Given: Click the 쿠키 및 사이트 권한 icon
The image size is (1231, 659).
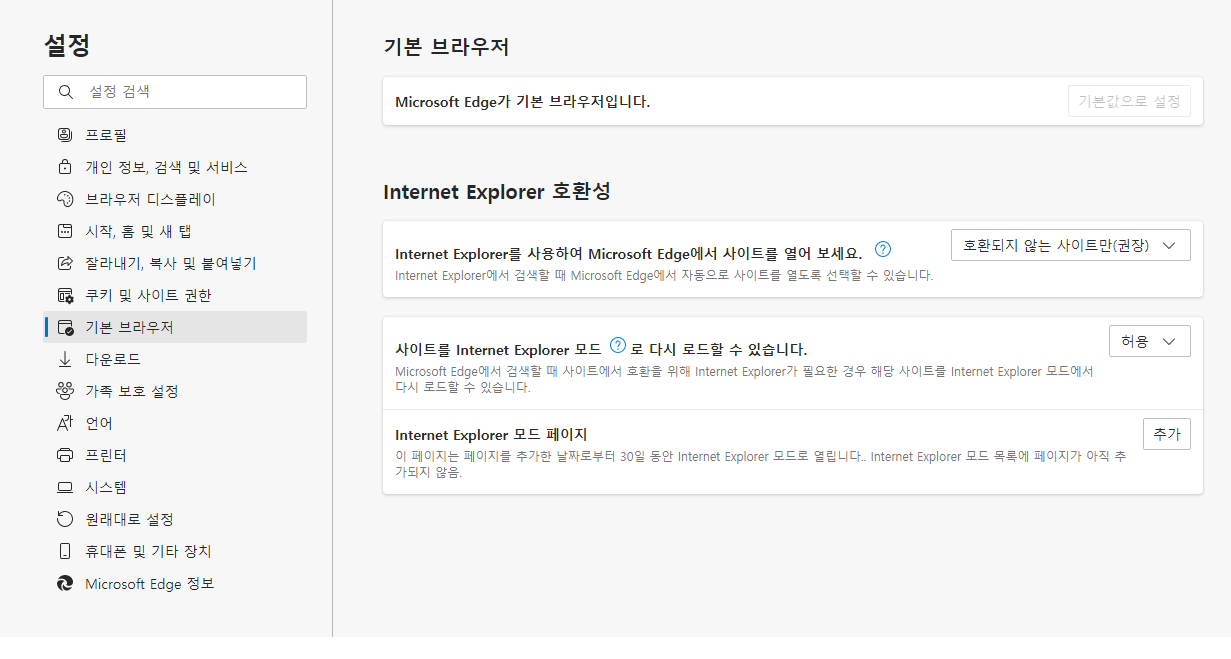Looking at the screenshot, I should [x=65, y=295].
